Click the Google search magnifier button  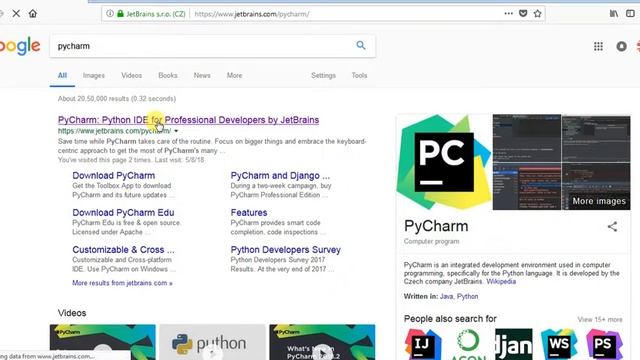[361, 45]
